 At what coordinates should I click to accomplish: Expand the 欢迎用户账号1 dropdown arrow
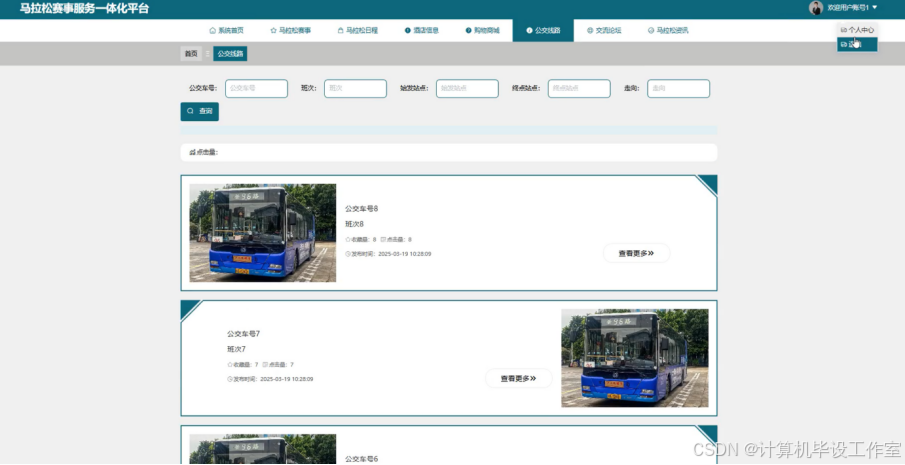[875, 8]
